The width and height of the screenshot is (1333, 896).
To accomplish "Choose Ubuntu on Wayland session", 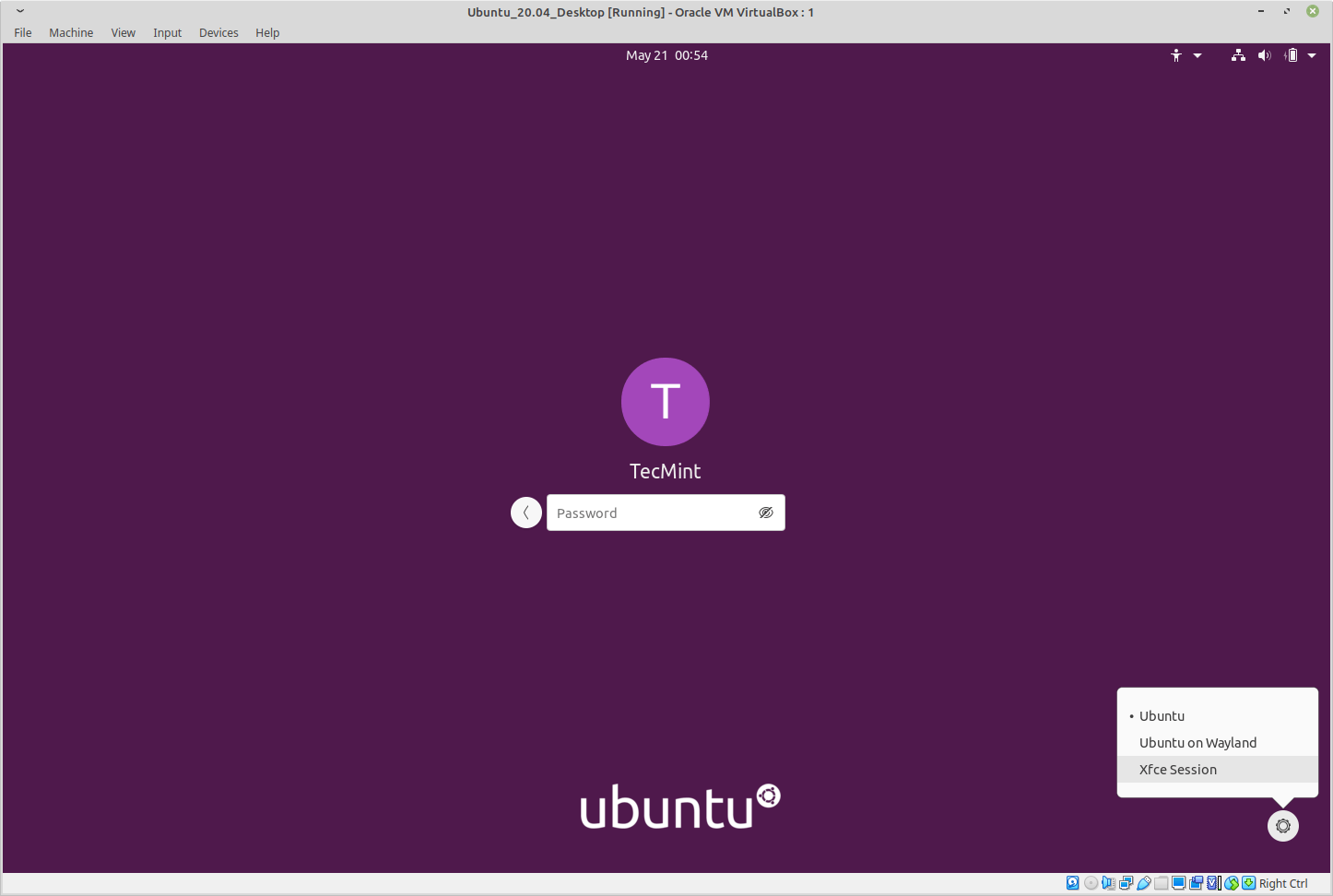I will coord(1197,743).
